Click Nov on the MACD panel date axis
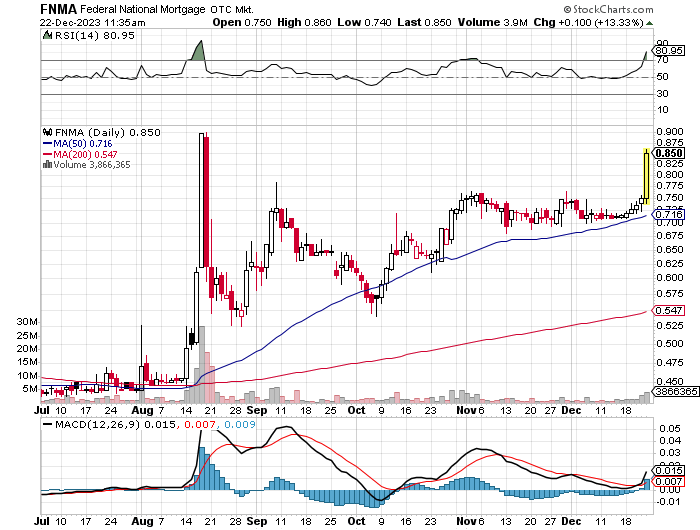Viewport: 700px width, 530px height. tap(467, 521)
